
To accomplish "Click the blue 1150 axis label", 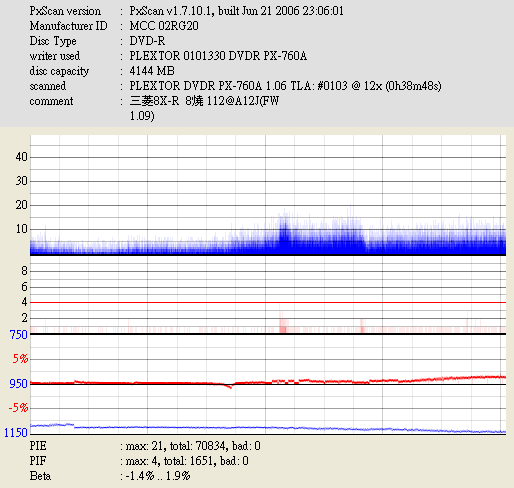I will pos(16,433).
